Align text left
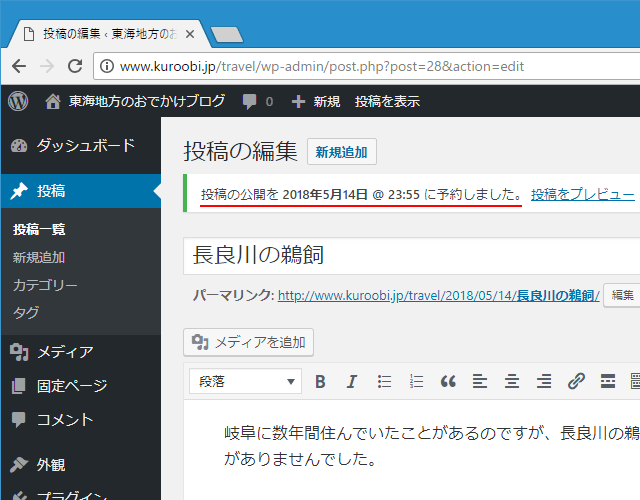640x500 pixels. [x=480, y=382]
